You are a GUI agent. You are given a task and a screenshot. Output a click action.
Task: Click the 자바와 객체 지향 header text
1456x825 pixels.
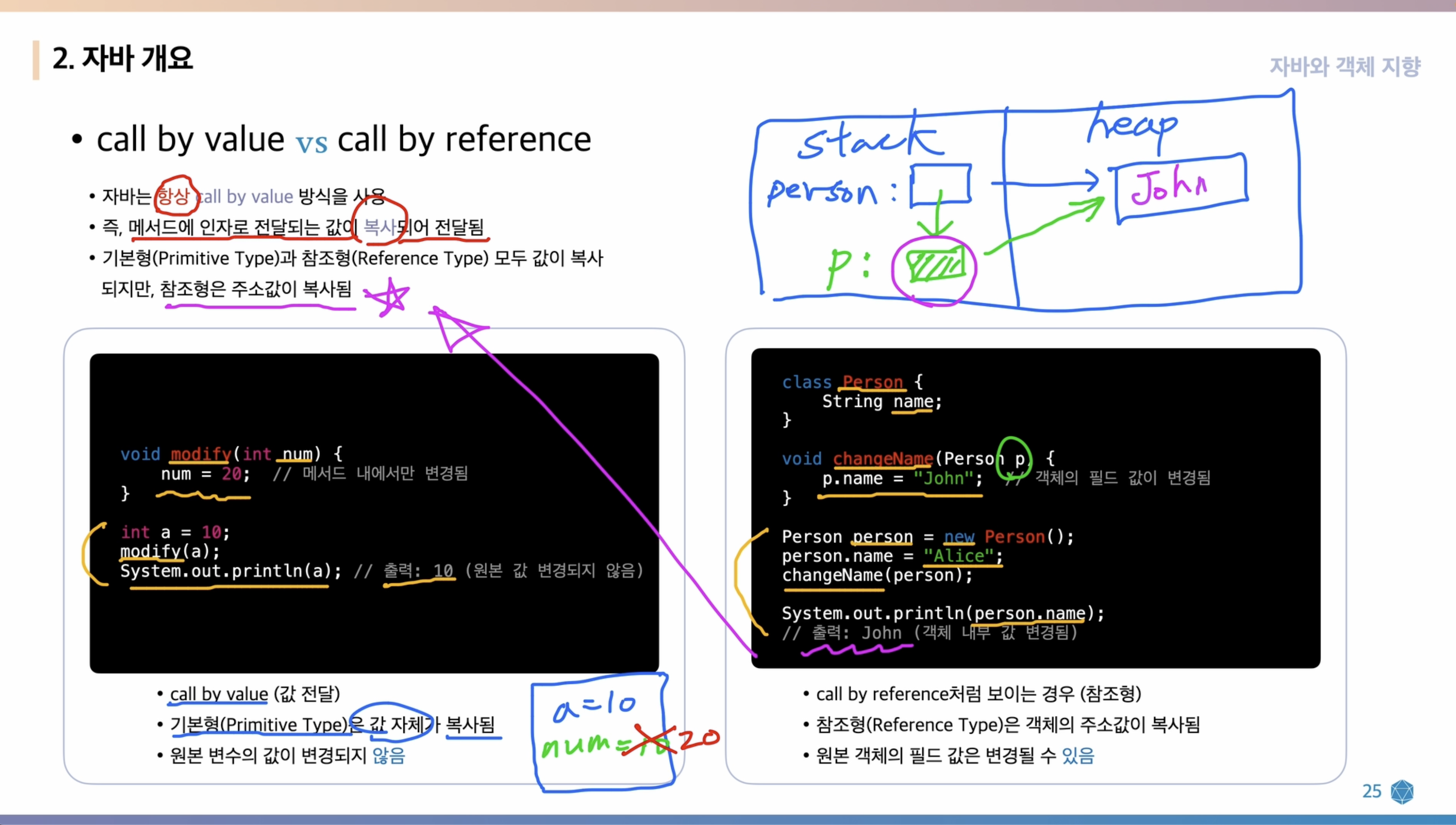(1345, 66)
